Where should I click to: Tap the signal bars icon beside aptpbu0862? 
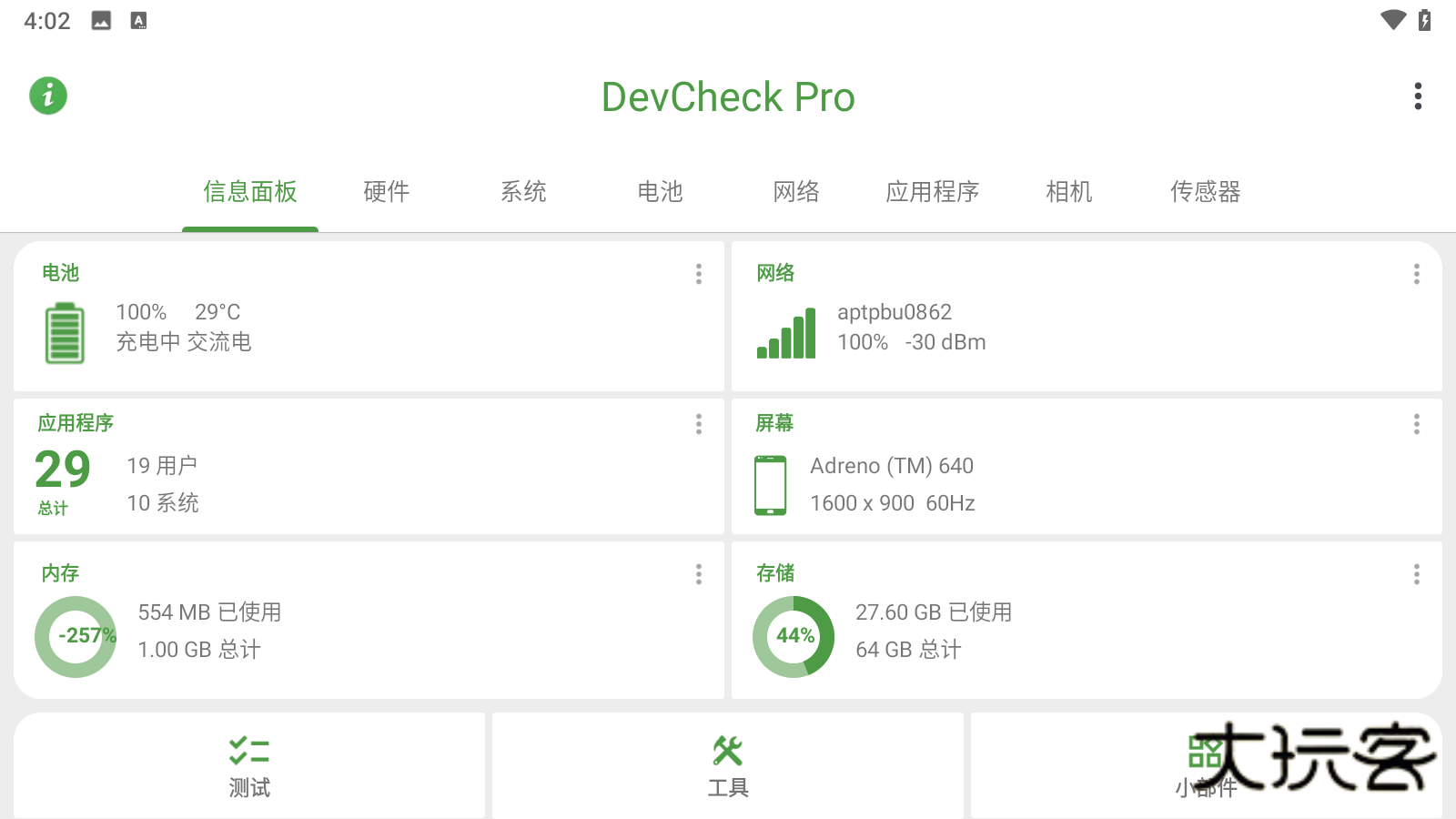(784, 332)
